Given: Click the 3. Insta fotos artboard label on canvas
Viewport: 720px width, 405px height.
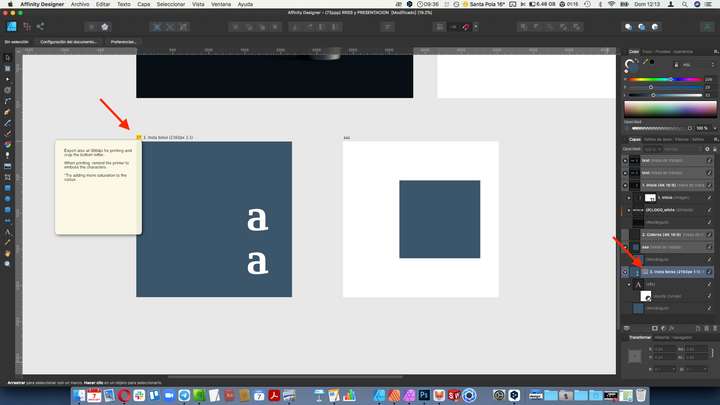Looking at the screenshot, I should 168,137.
